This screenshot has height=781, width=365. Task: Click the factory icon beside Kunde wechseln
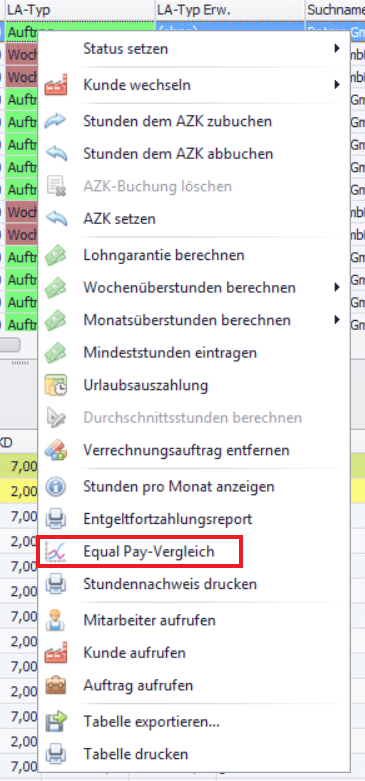[56, 85]
